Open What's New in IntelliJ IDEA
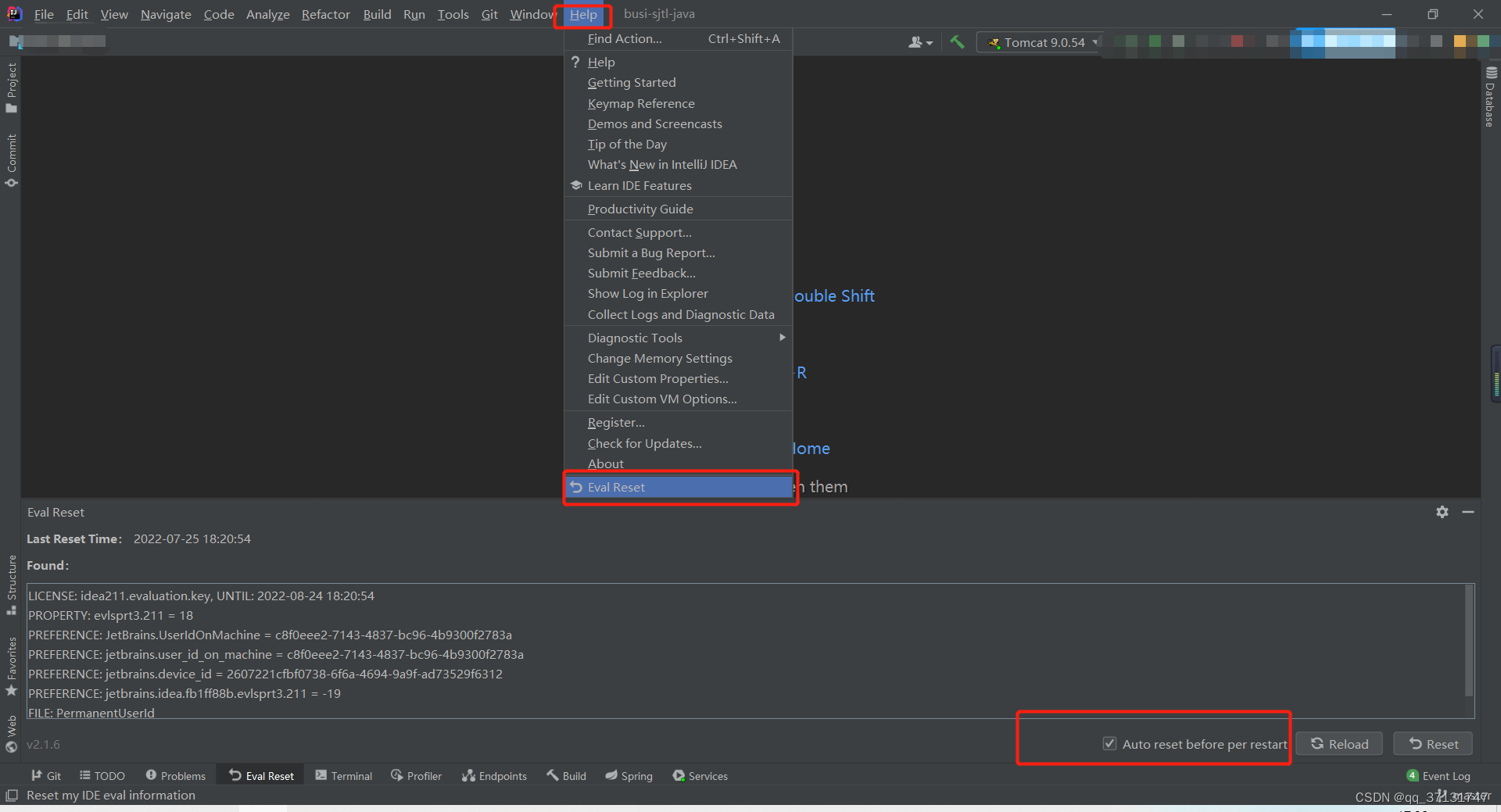 [679, 164]
